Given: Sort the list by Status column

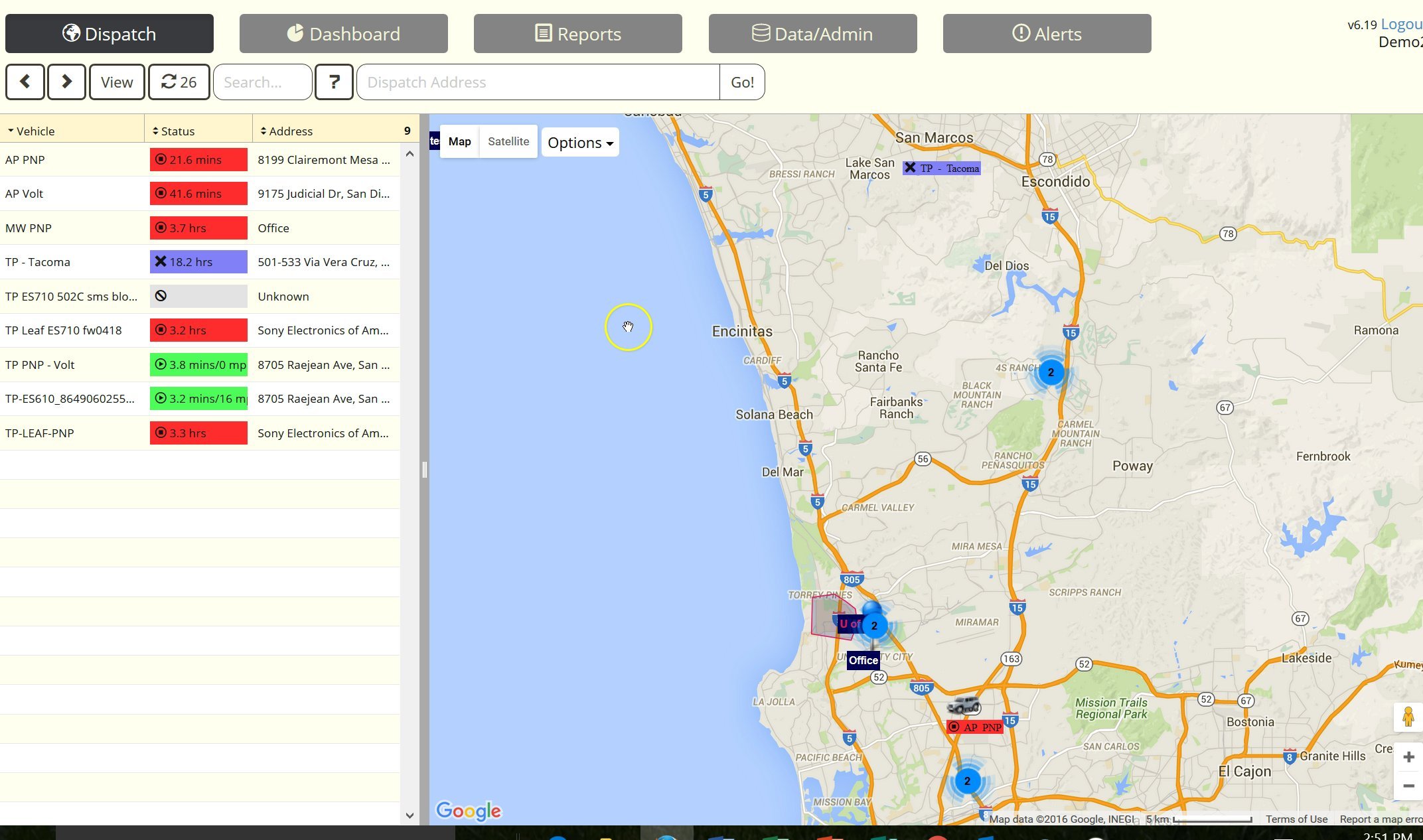Looking at the screenshot, I should point(178,131).
